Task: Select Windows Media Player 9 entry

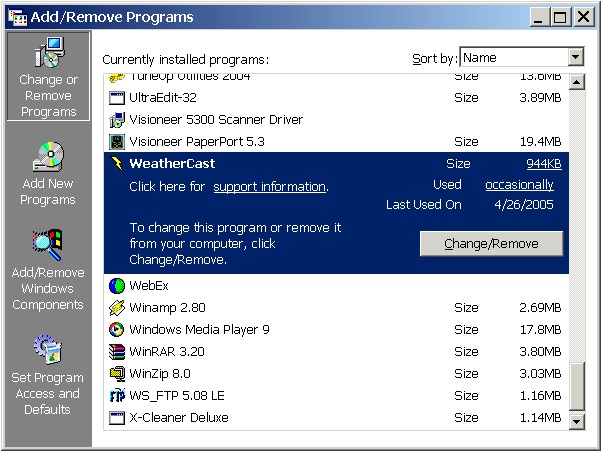Action: [x=336, y=330]
